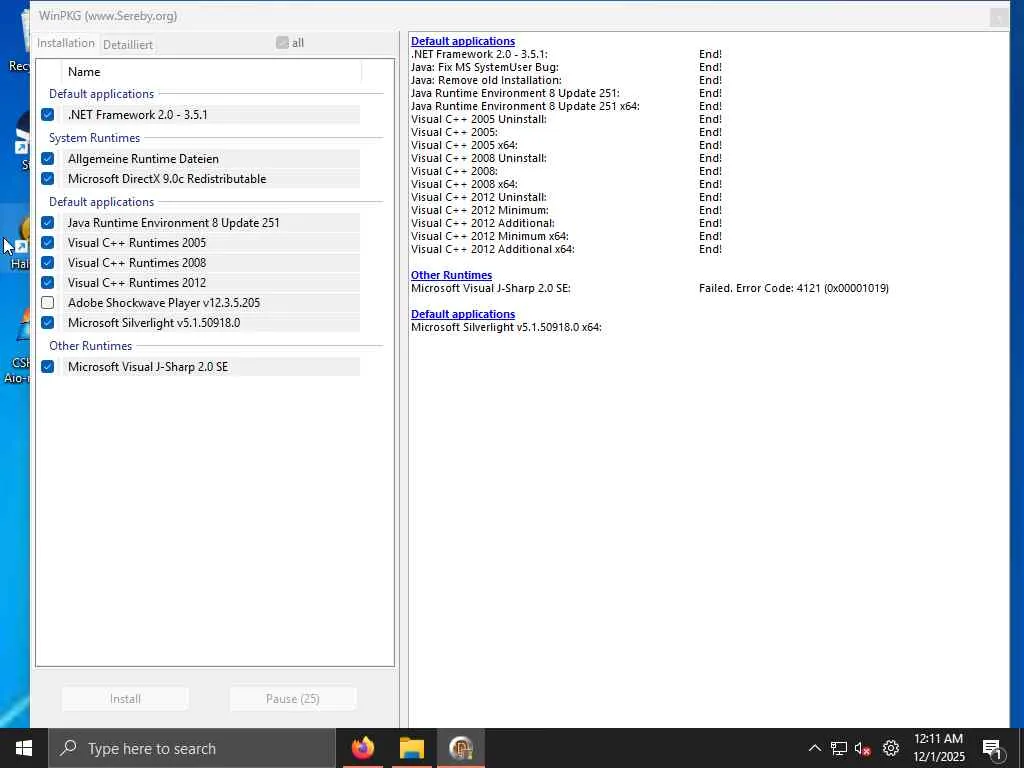Select the Default applications group header above Java
The height and width of the screenshot is (768, 1024).
(x=102, y=202)
